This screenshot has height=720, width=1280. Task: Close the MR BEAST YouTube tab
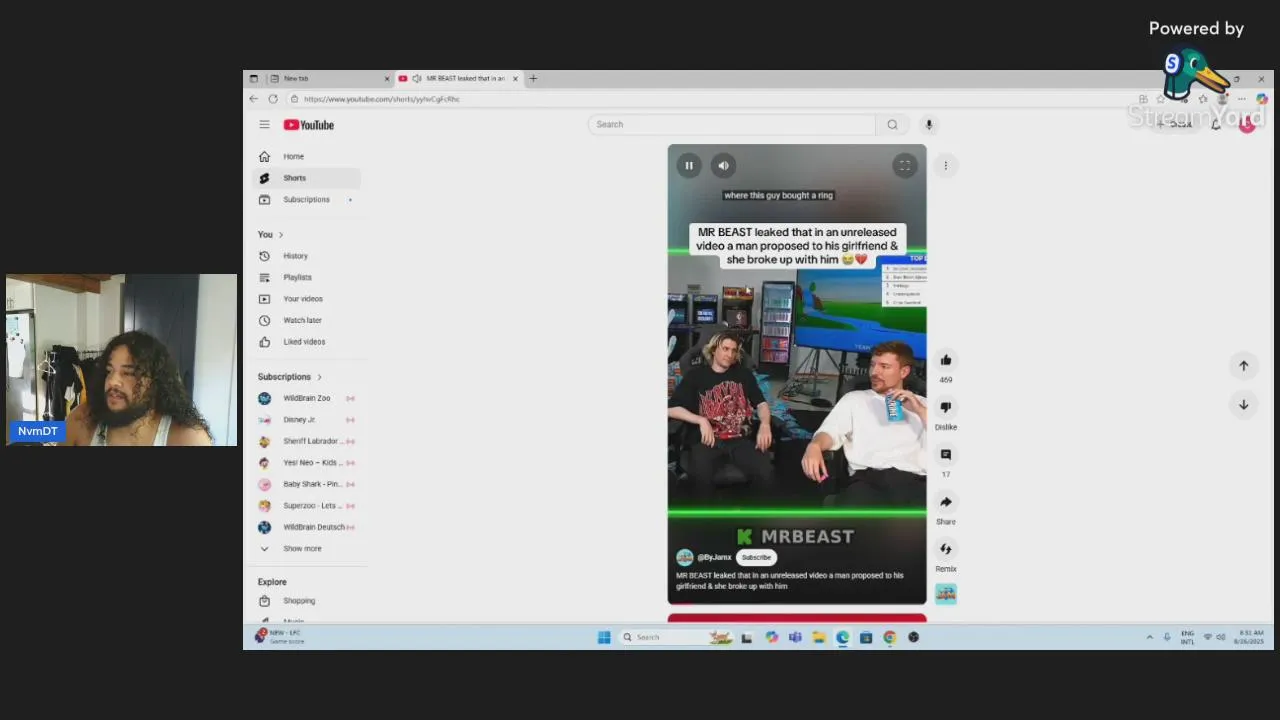pyautogui.click(x=515, y=79)
